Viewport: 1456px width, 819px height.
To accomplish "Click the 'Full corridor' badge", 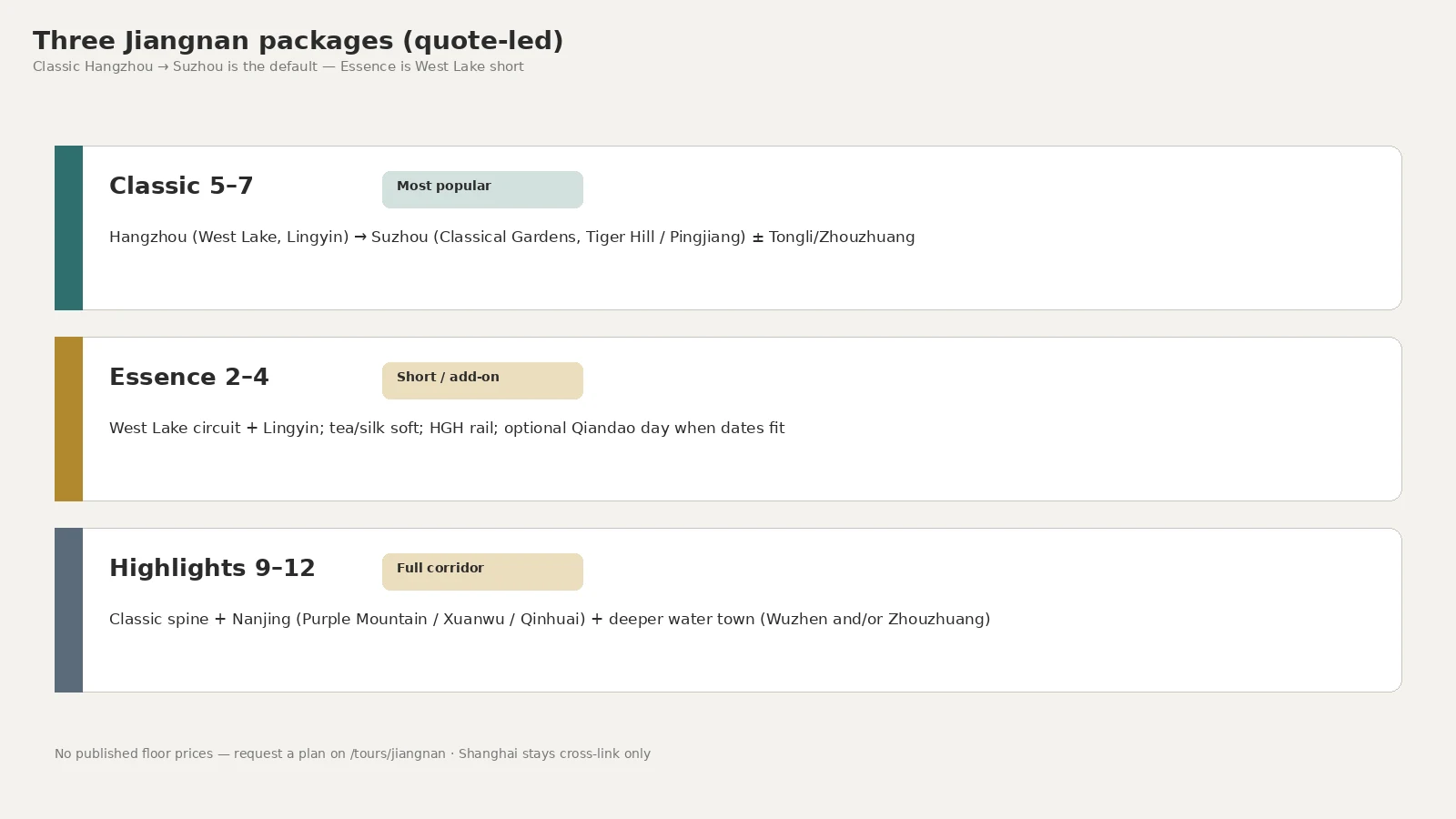I will [x=482, y=571].
